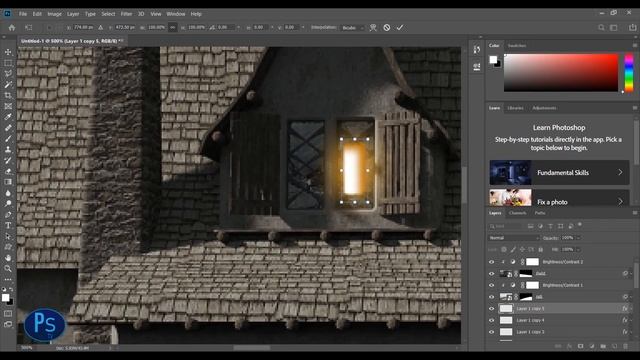Image resolution: width=640 pixels, height=360 pixels.
Task: Hide the Layer 1 copy 3 layer
Action: pos(491,332)
